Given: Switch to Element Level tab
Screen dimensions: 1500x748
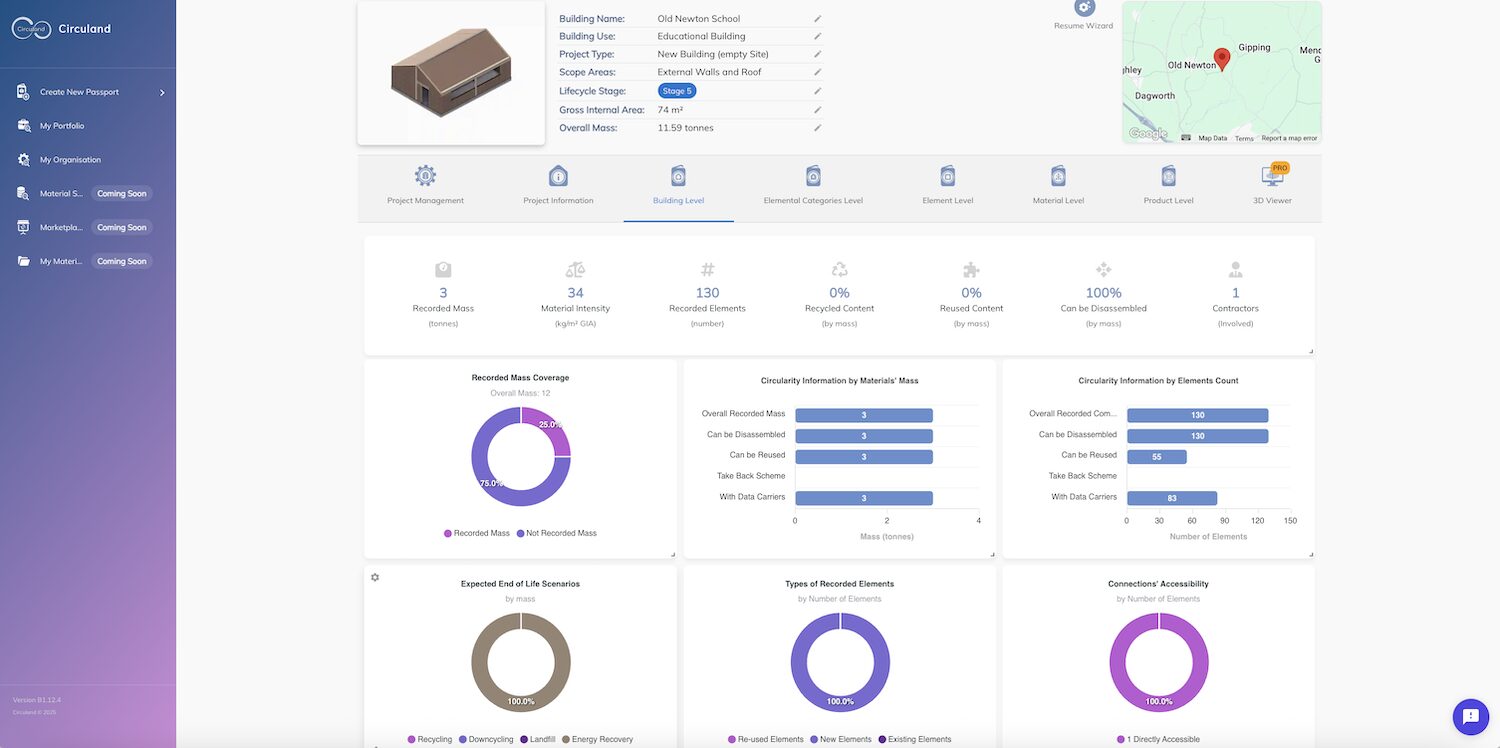Looking at the screenshot, I should pos(947,186).
